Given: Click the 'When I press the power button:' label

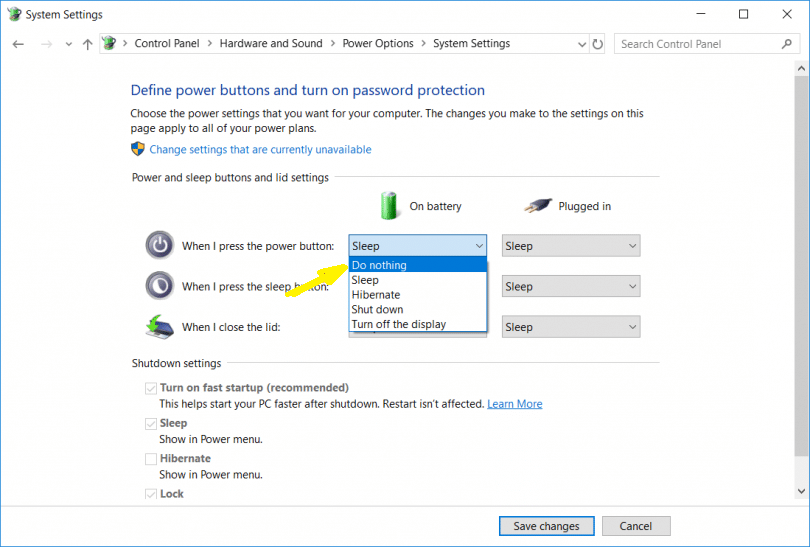Looking at the screenshot, I should [x=258, y=246].
